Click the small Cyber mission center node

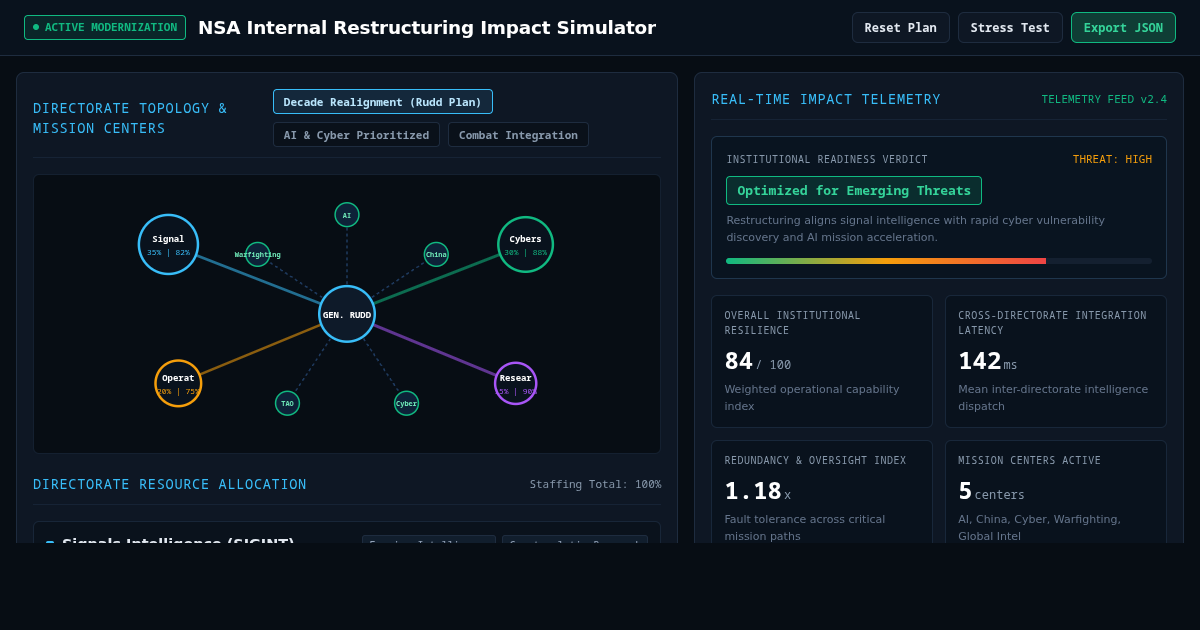(406, 403)
